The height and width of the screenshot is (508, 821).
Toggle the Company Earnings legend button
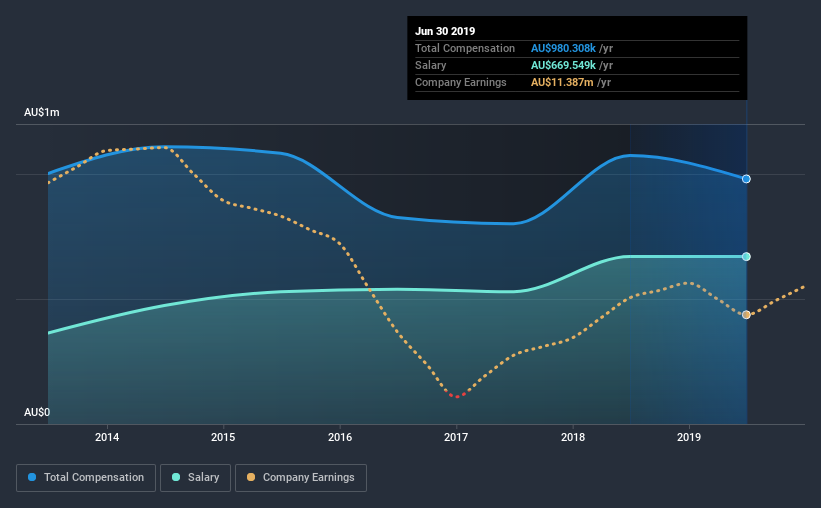point(301,478)
